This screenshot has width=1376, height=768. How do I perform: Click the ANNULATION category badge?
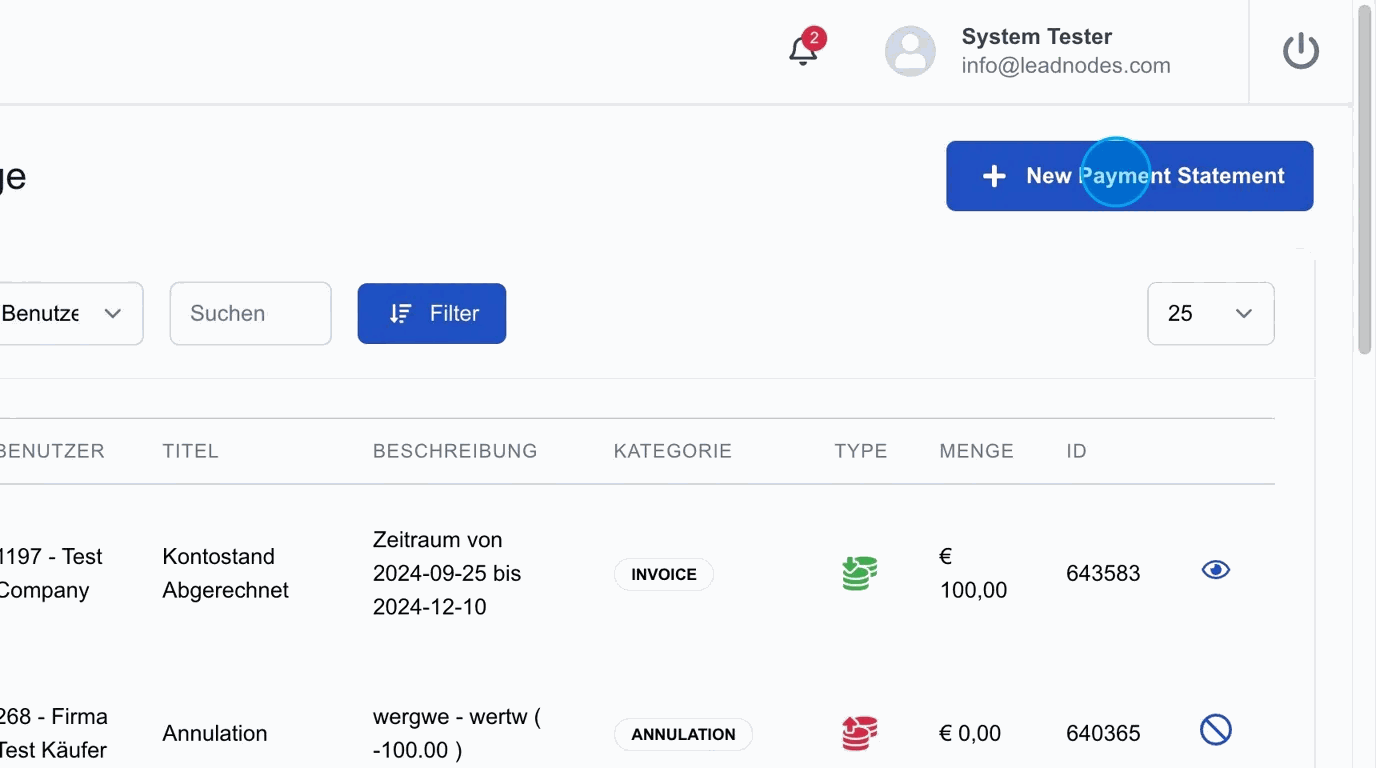pyautogui.click(x=683, y=734)
